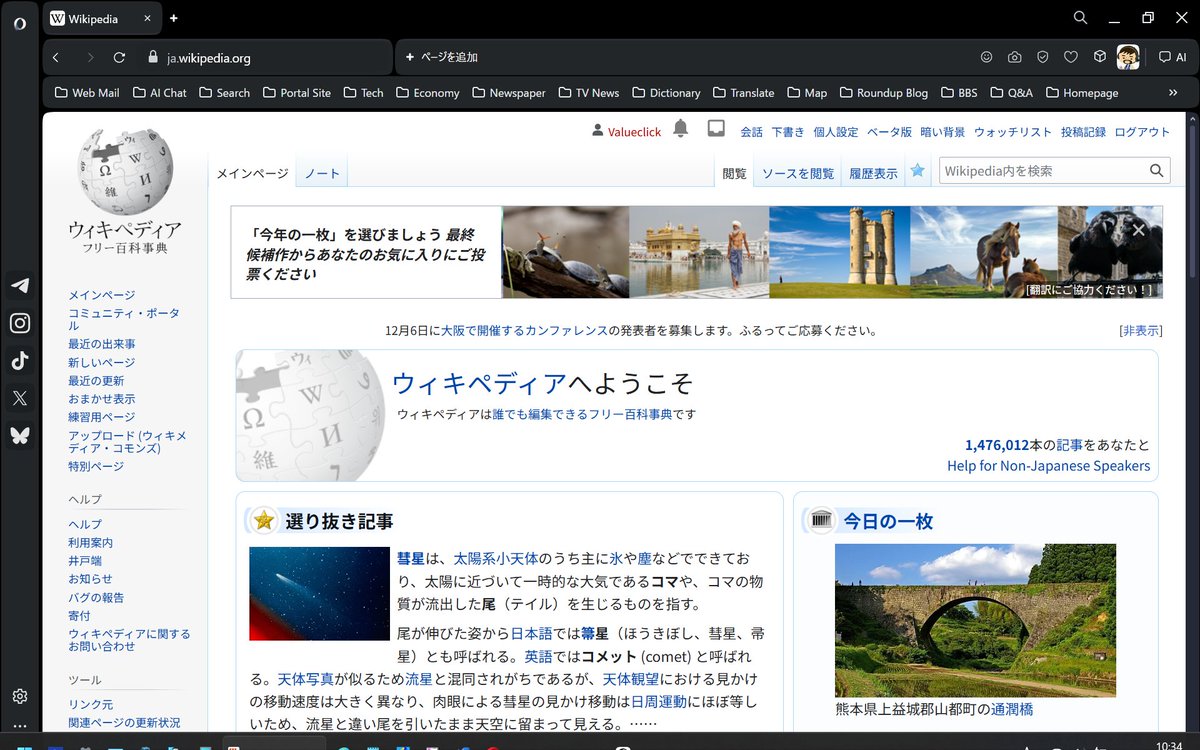Open the Search bookmark folder
Screen dimensions: 1200x750
coord(223,92)
